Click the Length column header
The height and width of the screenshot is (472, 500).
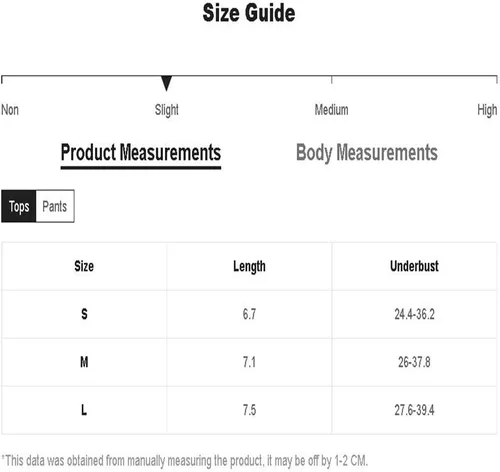(249, 266)
